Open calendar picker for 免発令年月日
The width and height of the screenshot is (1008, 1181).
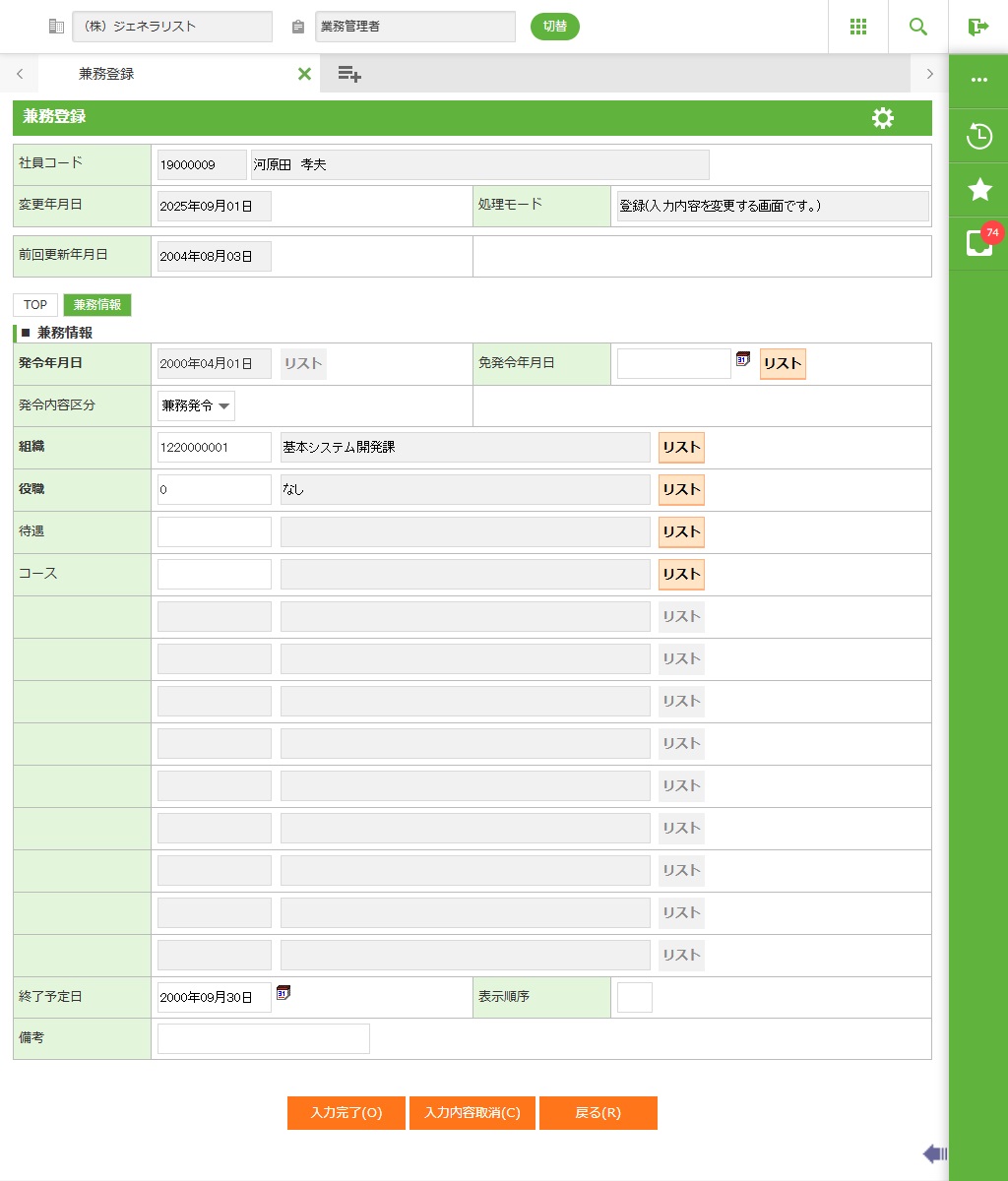click(x=743, y=360)
